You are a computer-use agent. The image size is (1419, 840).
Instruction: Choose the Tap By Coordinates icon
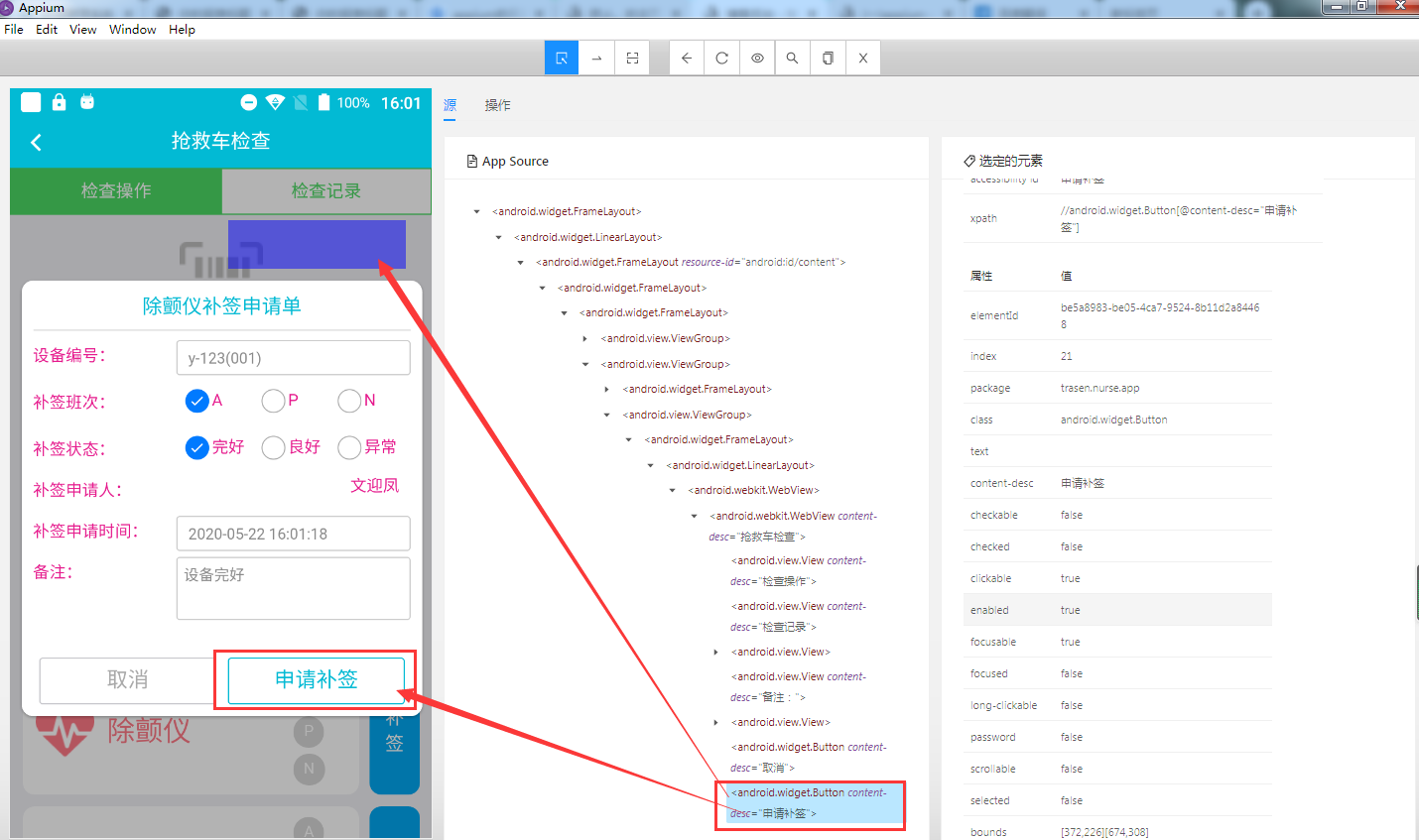coord(632,59)
